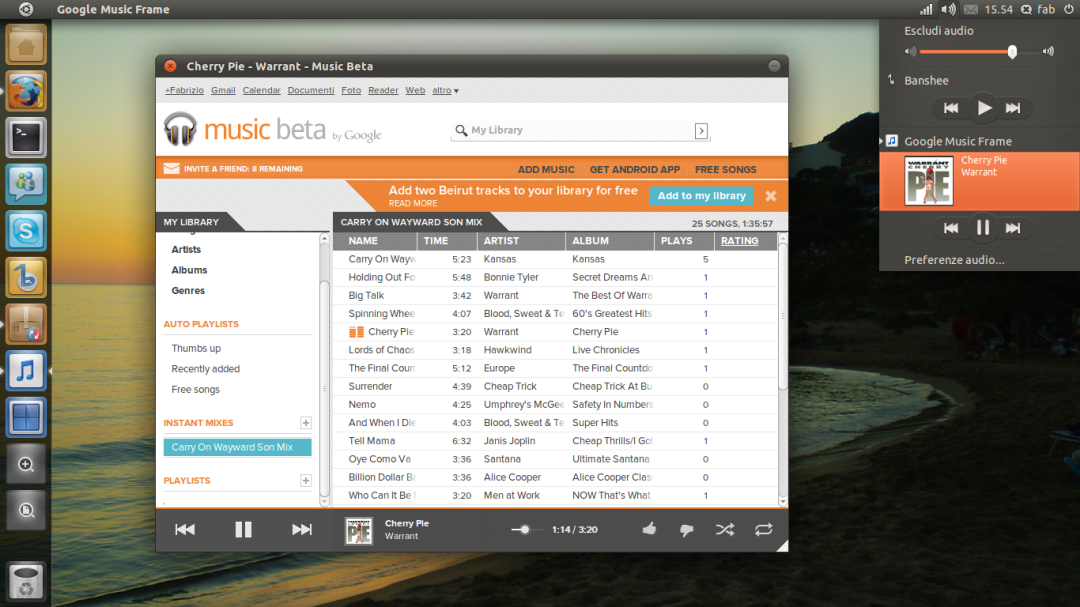Sort song list by PLAYS column
The height and width of the screenshot is (607, 1080).
676,241
